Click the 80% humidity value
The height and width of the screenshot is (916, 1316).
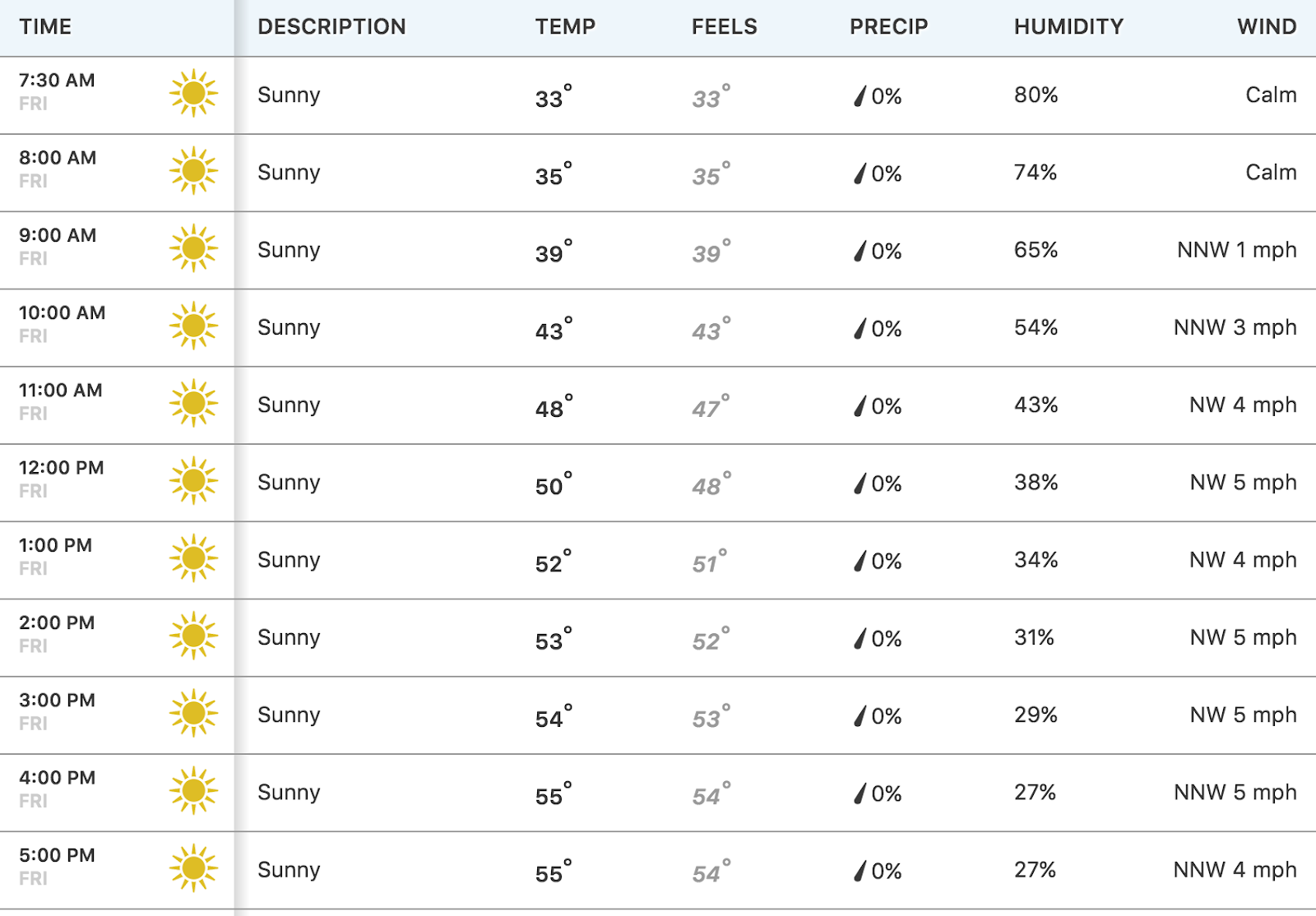tap(1036, 95)
